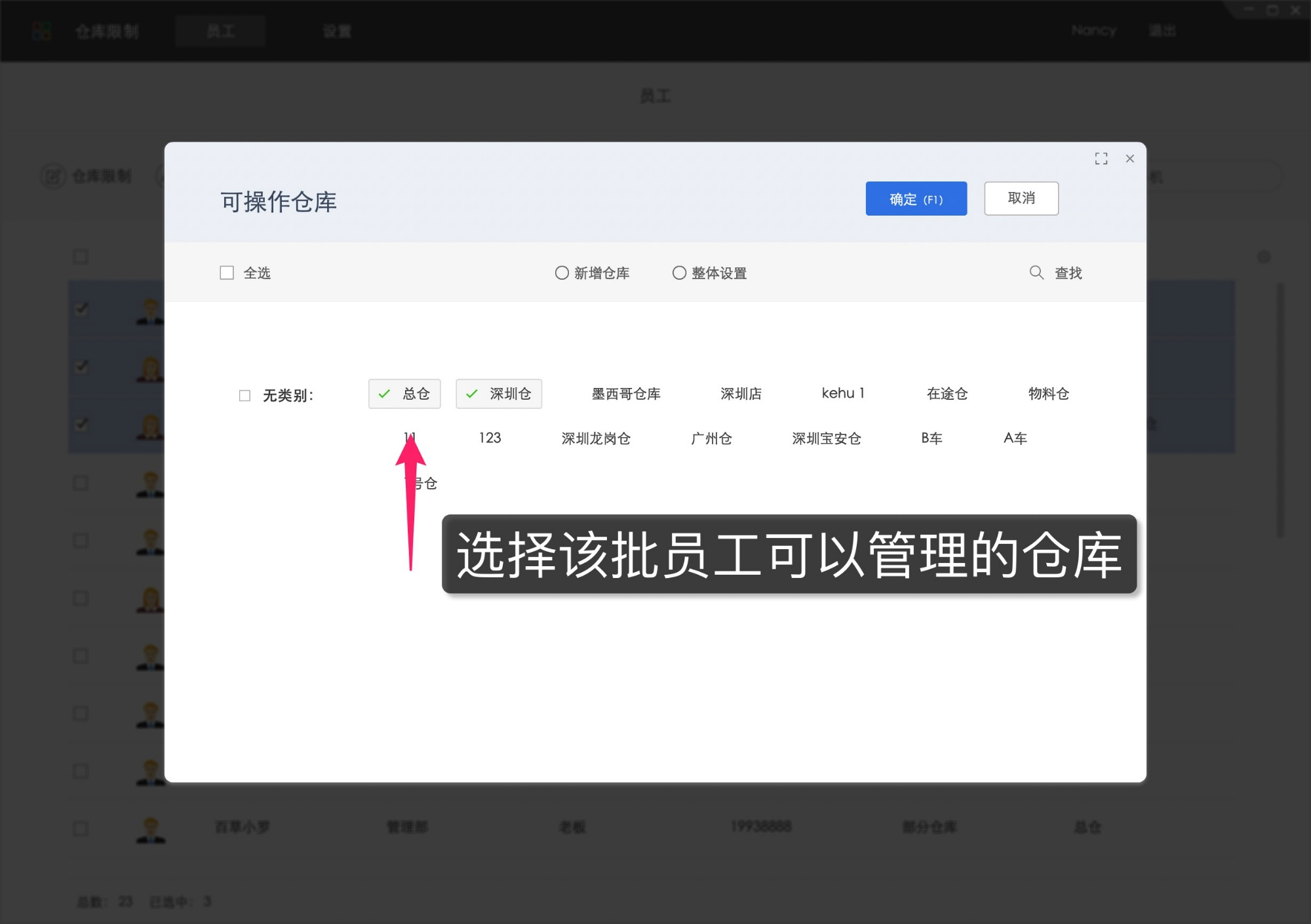
Task: Select the 新增仓库 radio button
Action: (x=562, y=273)
